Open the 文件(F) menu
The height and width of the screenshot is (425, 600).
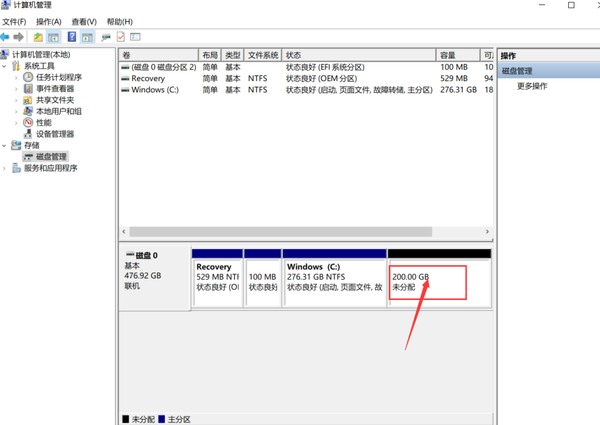14,21
